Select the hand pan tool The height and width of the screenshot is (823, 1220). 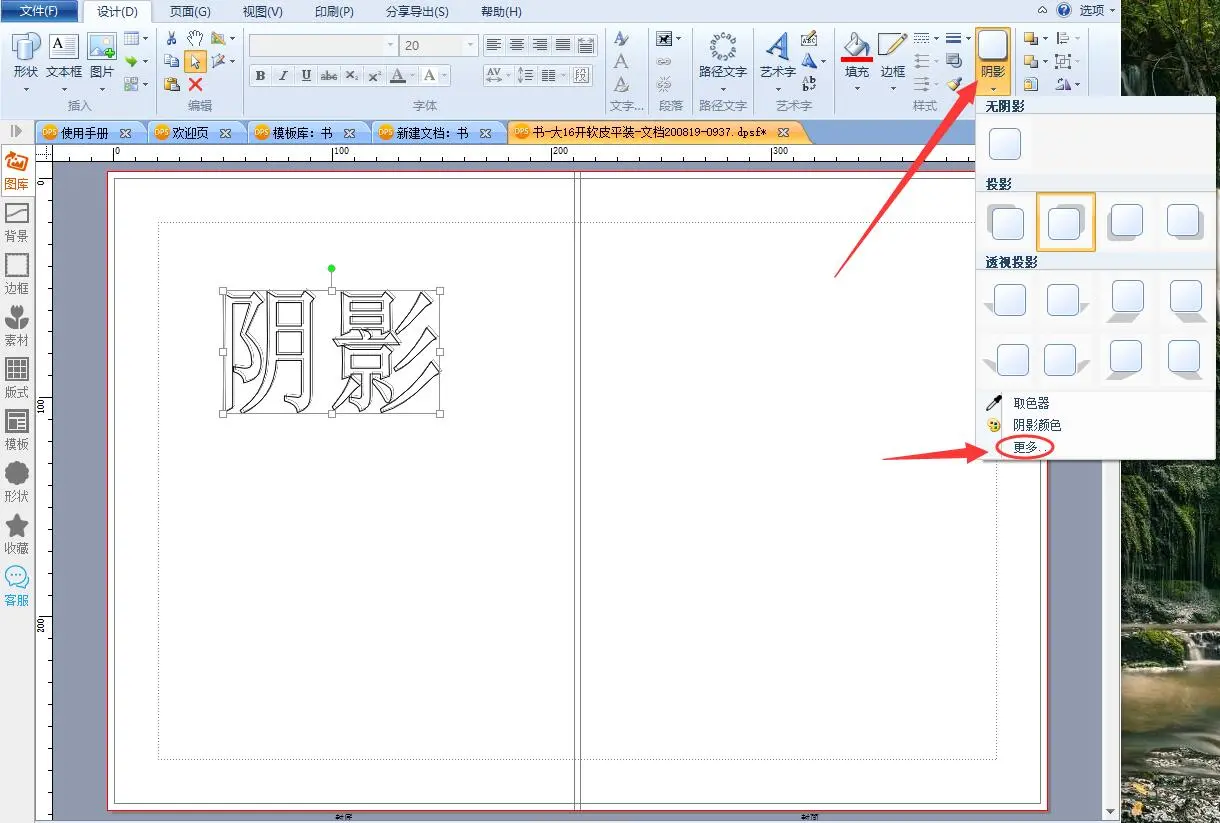195,38
